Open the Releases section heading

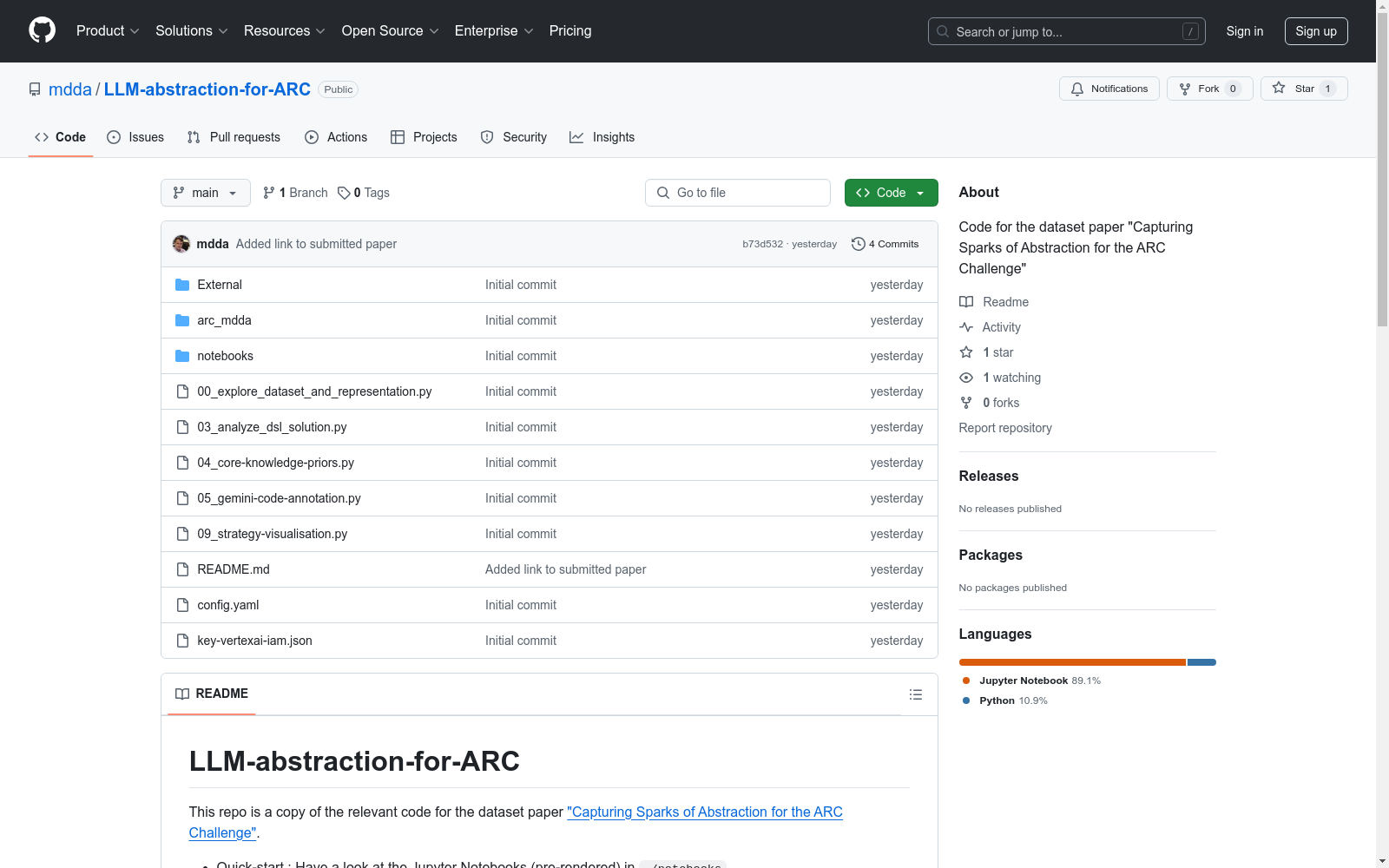click(989, 476)
